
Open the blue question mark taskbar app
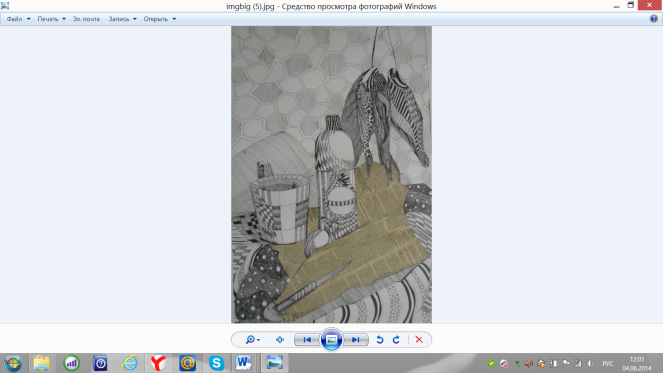click(x=100, y=363)
